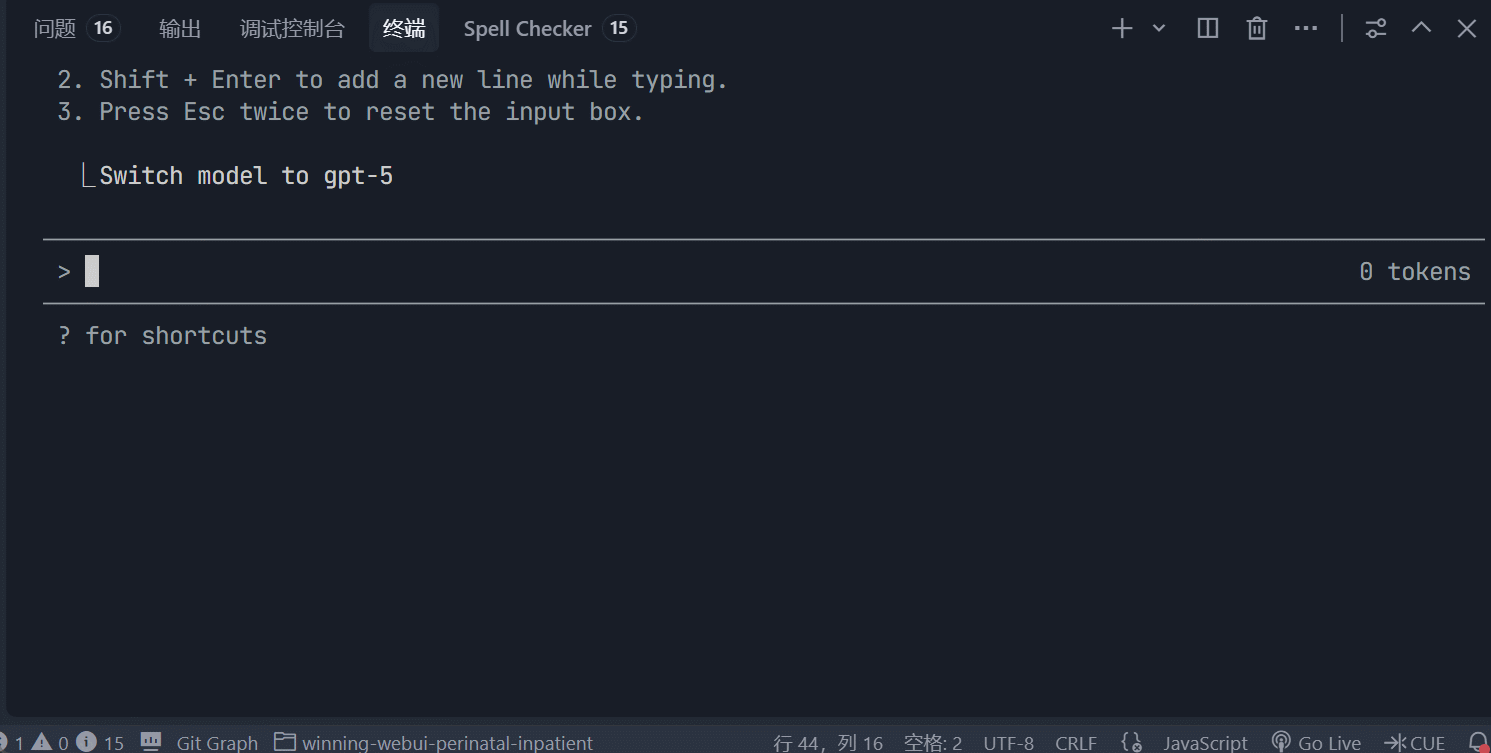Open the terminal launch profile dropdown arrow

pos(1159,29)
